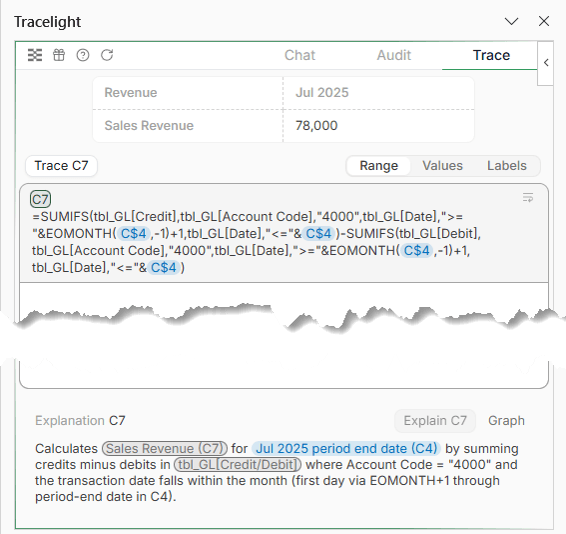Switch to the Audit tab

394,55
